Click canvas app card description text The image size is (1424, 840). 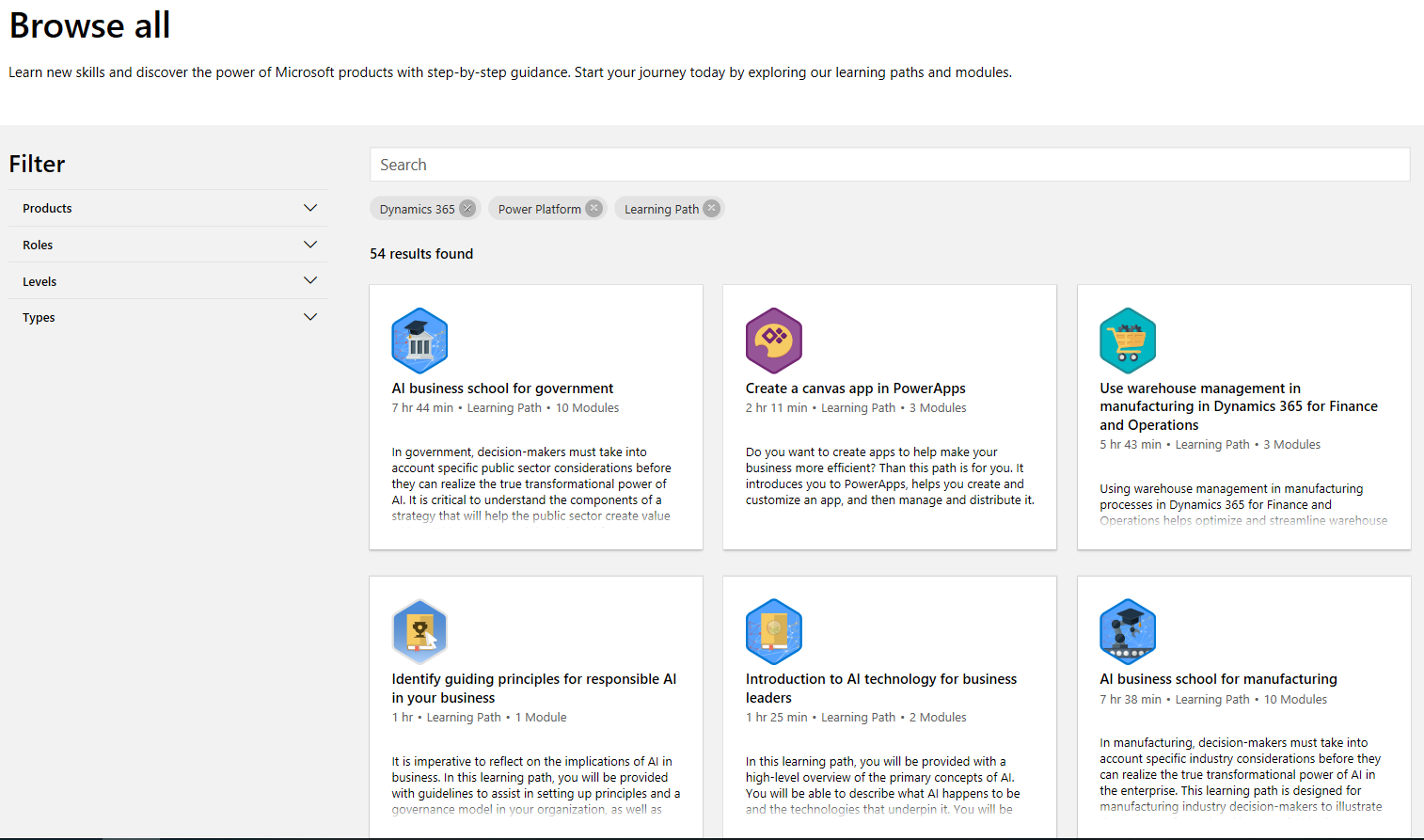click(890, 476)
